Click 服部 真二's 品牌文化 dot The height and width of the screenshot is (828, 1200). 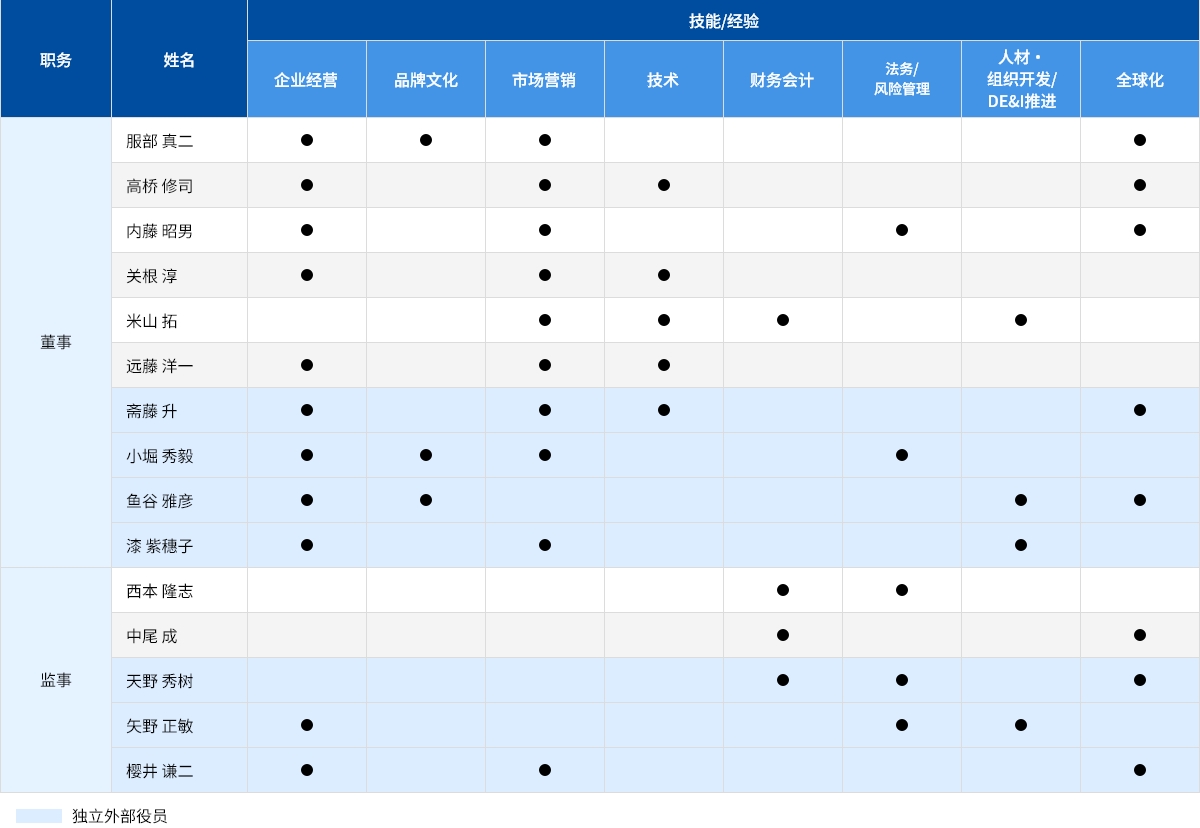pos(426,140)
